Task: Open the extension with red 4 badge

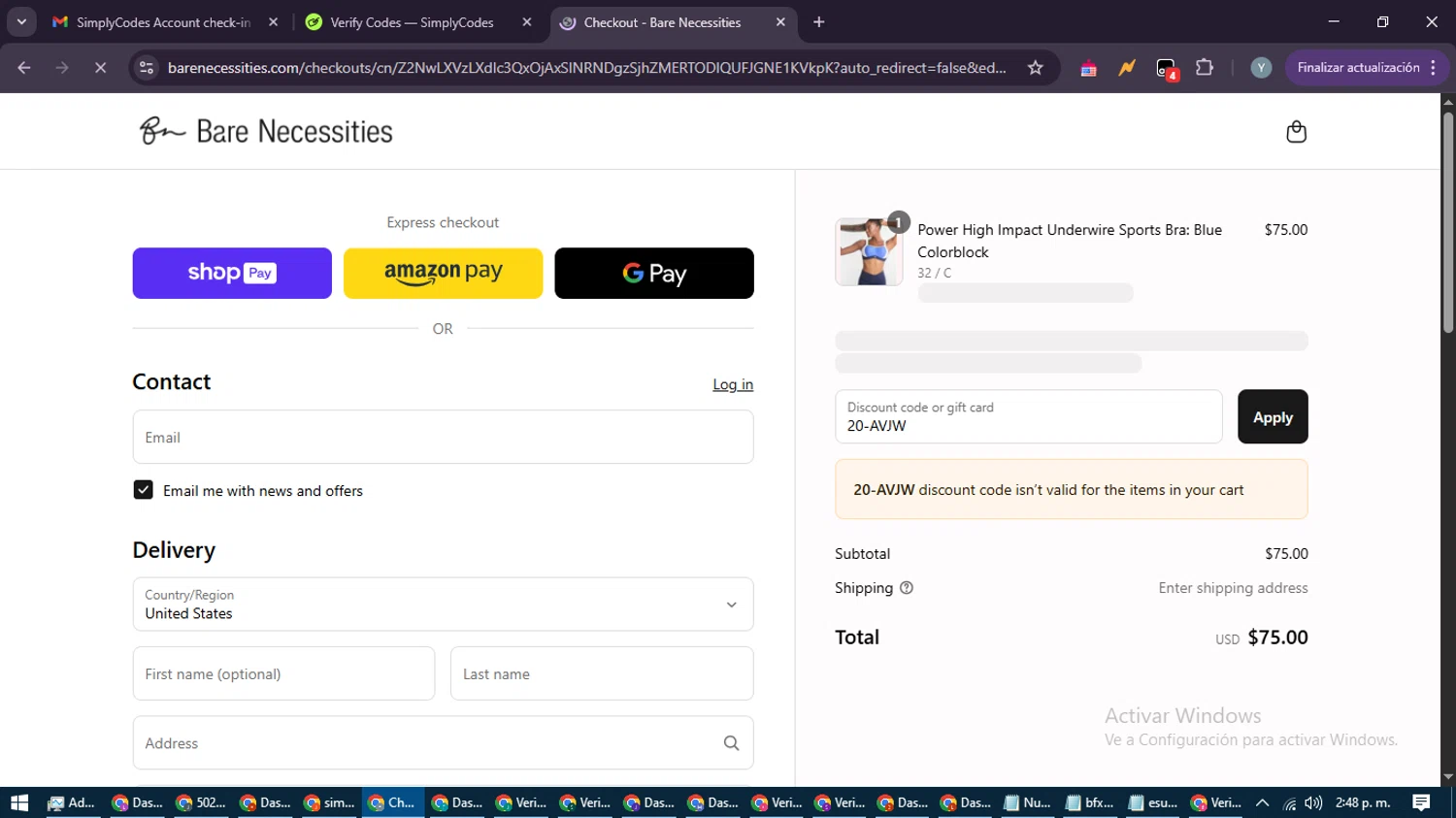Action: click(x=1166, y=68)
